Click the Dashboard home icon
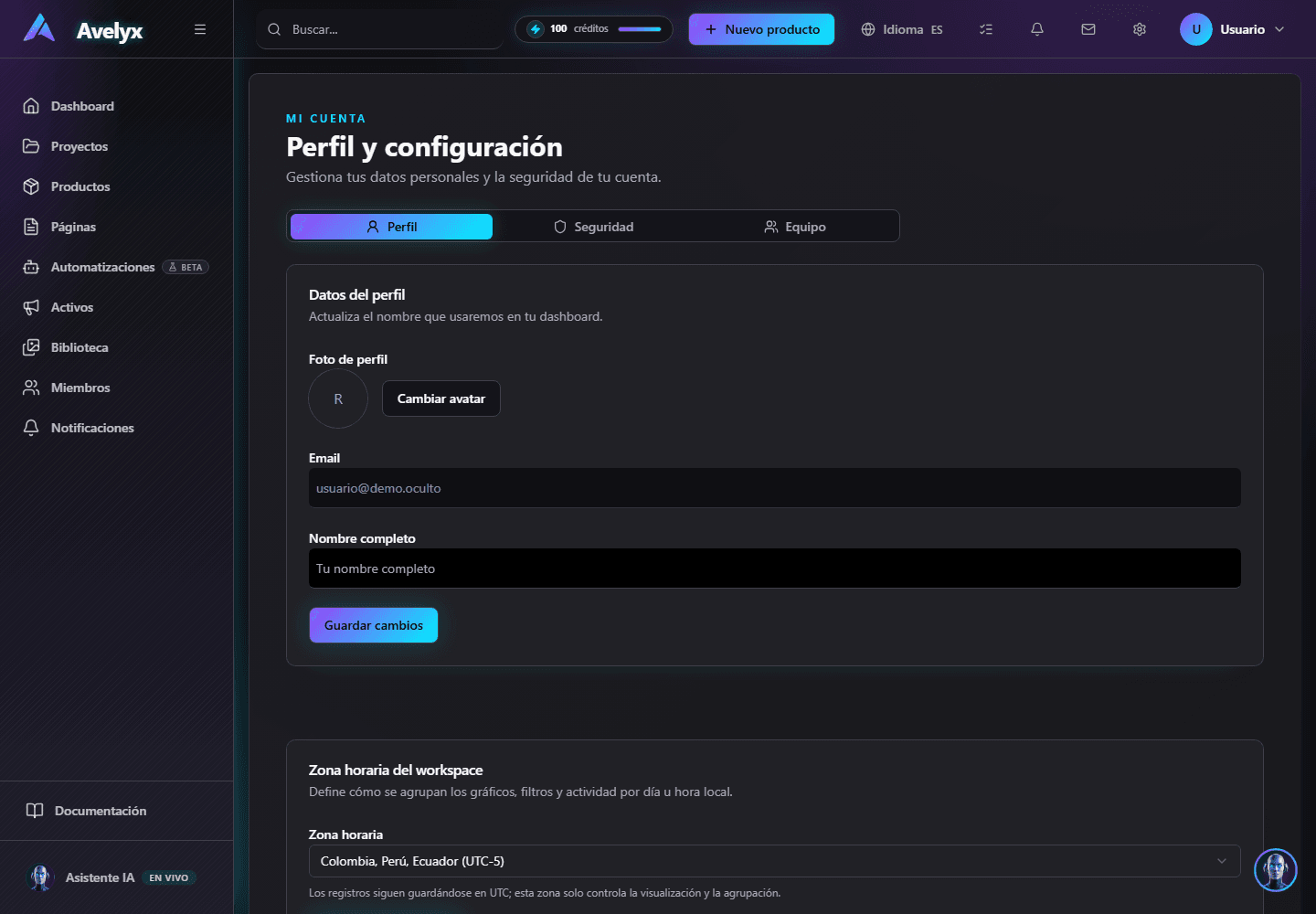The height and width of the screenshot is (914, 1316). tap(31, 106)
